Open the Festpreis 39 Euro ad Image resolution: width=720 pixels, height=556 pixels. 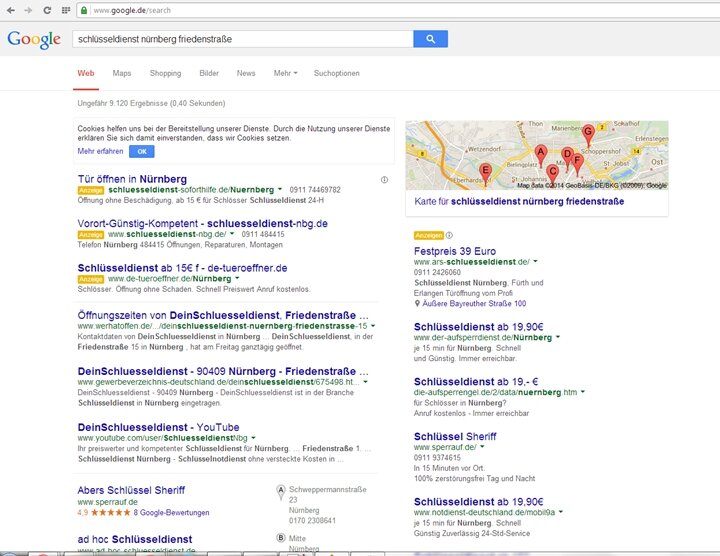click(x=455, y=251)
